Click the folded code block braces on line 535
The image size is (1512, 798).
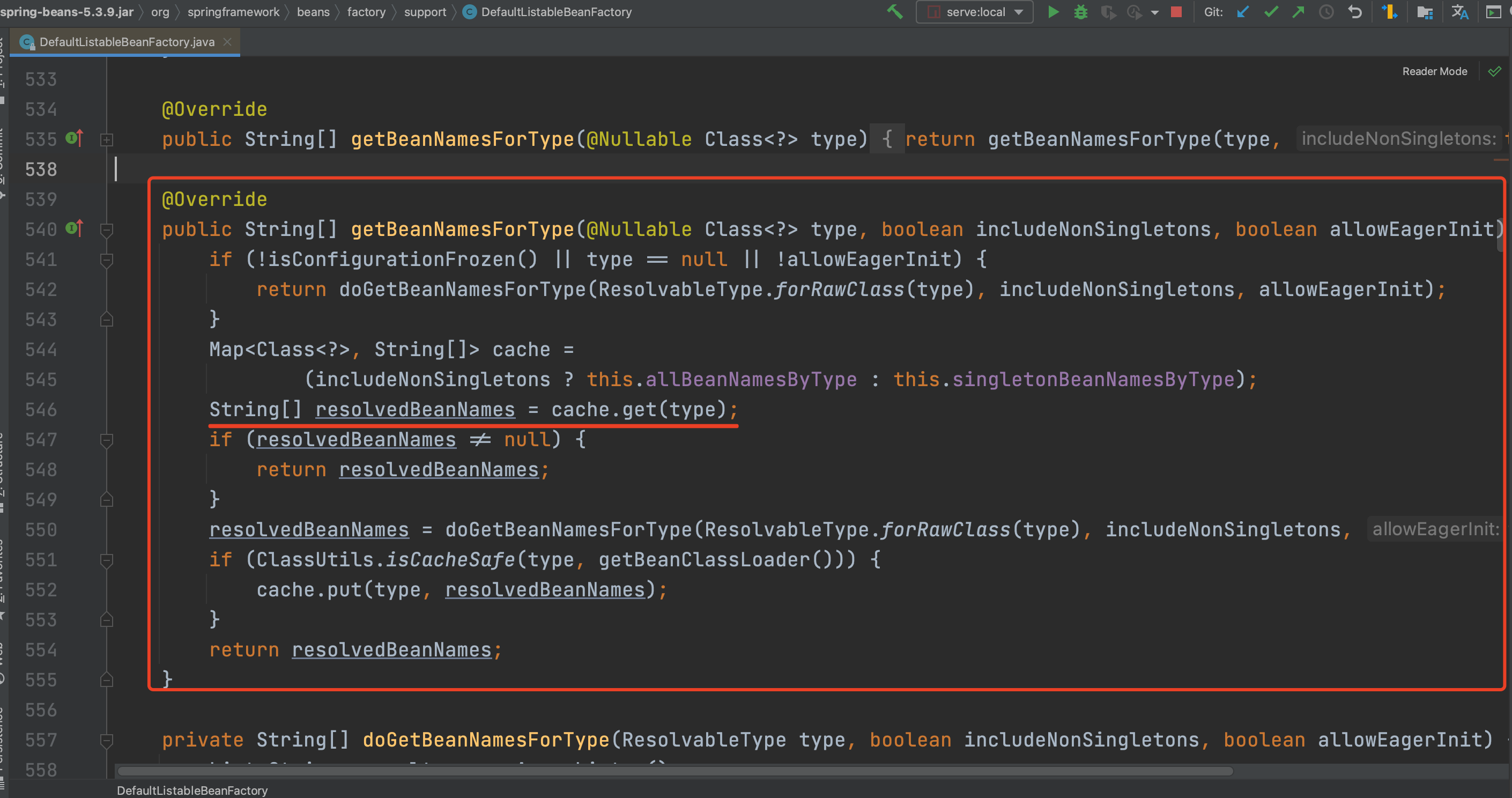click(x=887, y=139)
